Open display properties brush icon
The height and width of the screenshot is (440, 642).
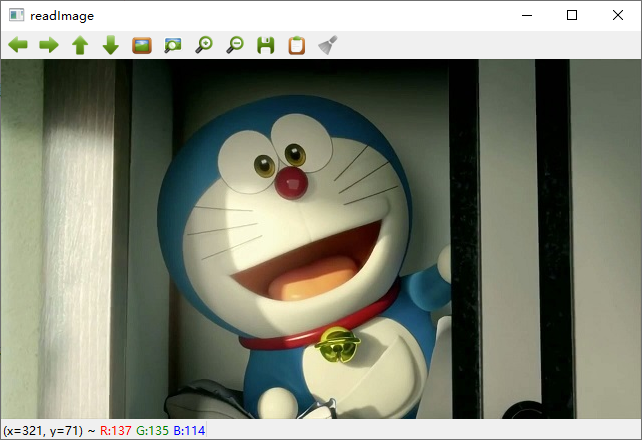[328, 45]
